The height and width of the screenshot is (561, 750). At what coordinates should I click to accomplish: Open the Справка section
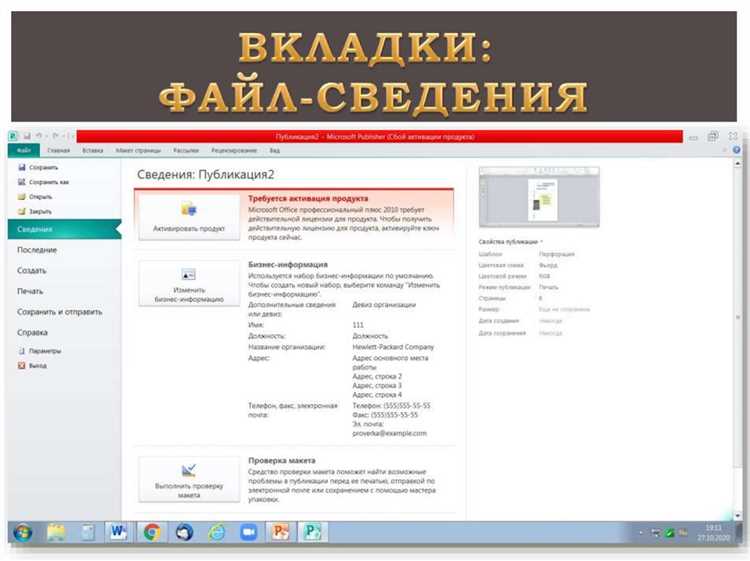pos(33,332)
